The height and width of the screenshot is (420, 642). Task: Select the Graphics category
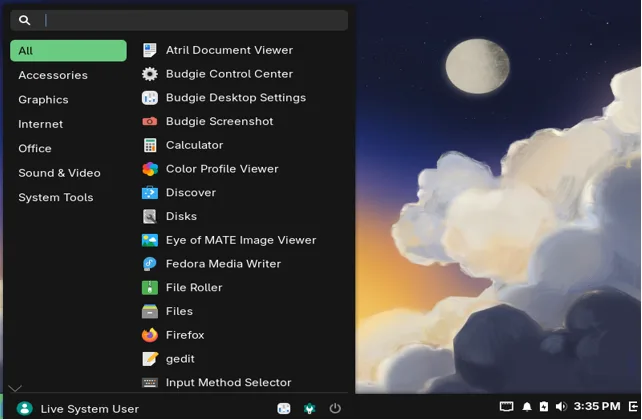coord(68,100)
